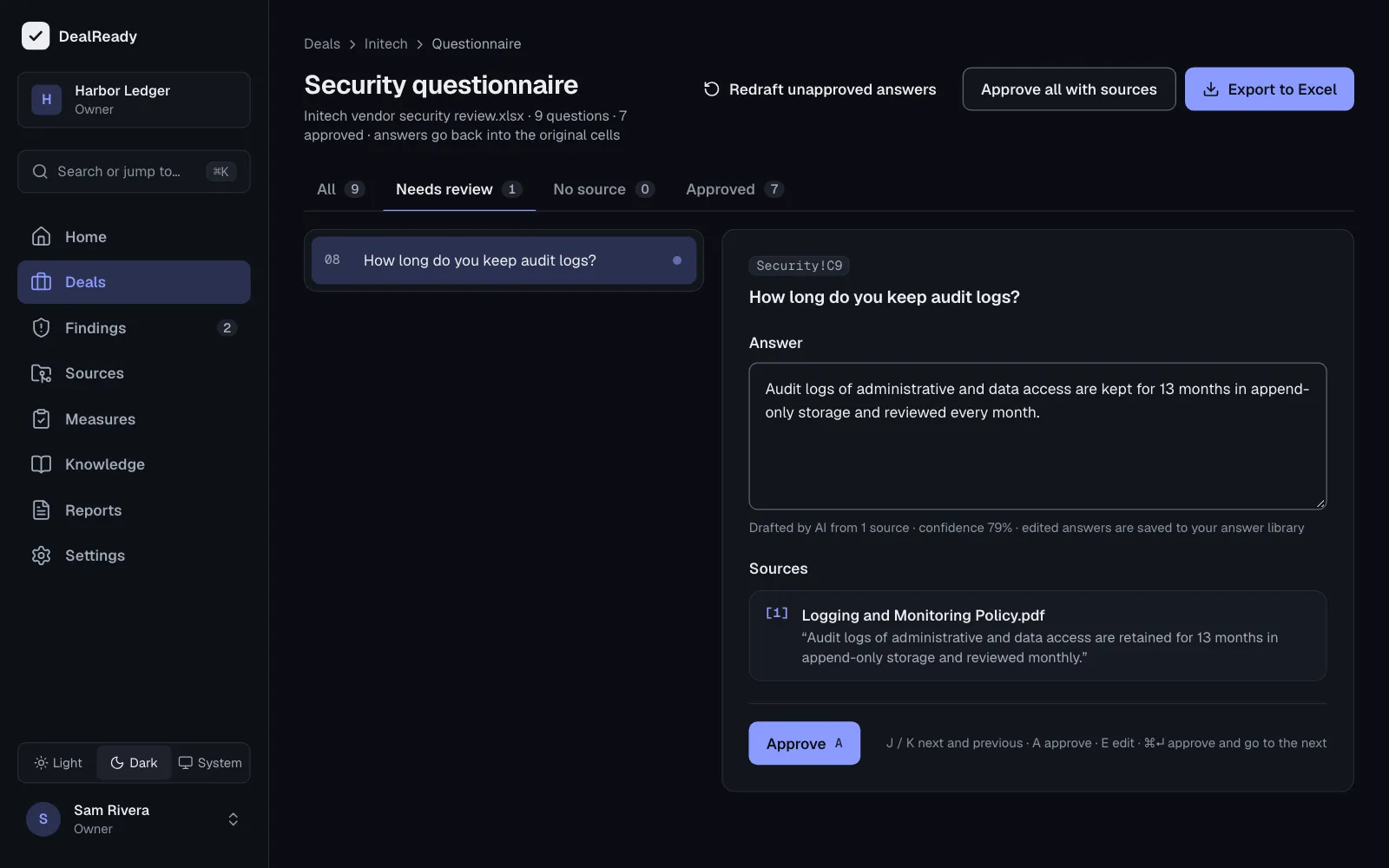
Task: Click the Security!C9 cell reference tag
Action: (799, 266)
